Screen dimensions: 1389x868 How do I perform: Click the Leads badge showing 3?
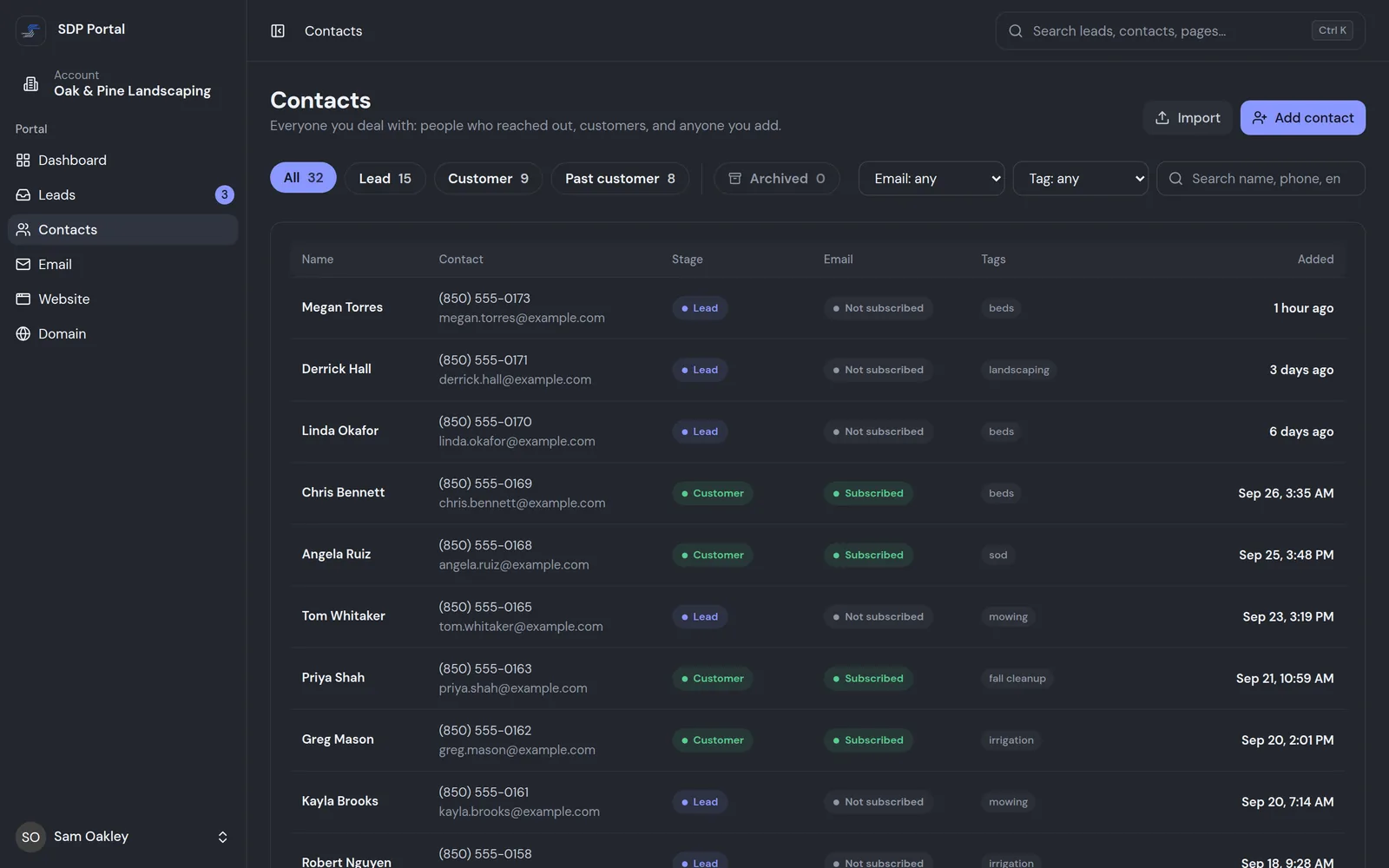[224, 195]
